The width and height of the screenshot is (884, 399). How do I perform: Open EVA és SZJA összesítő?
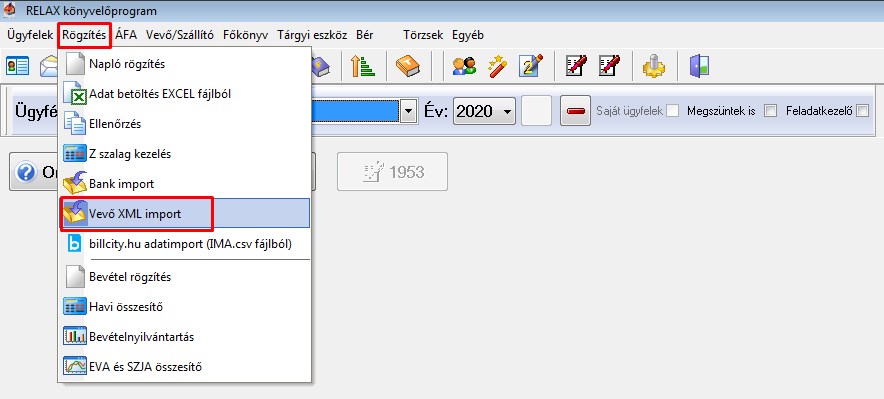pyautogui.click(x=185, y=366)
